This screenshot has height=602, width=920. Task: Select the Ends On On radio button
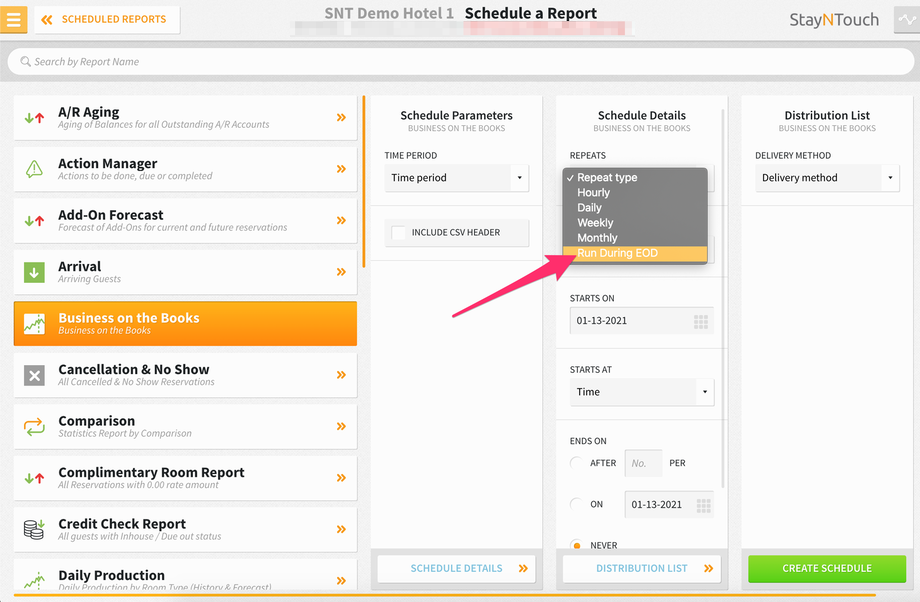[577, 504]
